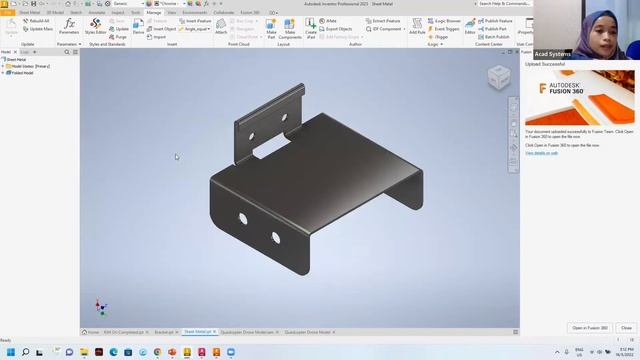This screenshot has width=640, height=360.
Task: Search the model browser
Action: pyautogui.click(x=67, y=52)
